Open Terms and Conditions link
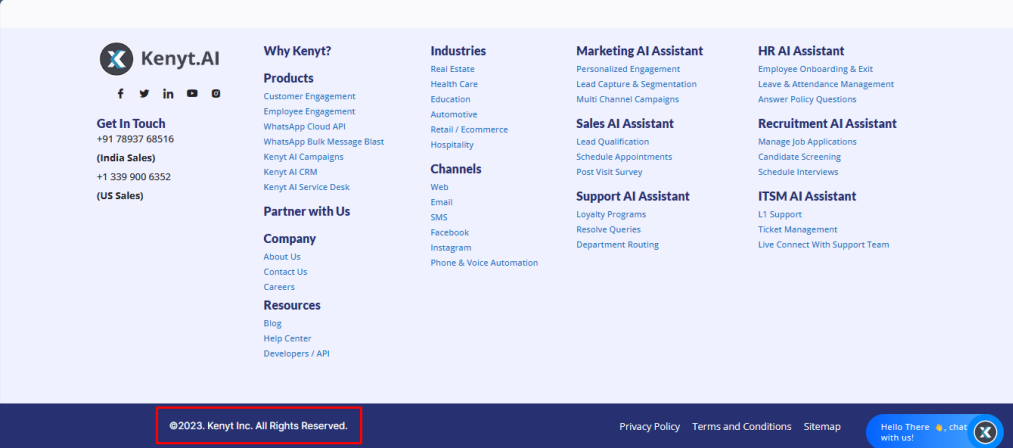This screenshot has height=448, width=1013. (x=742, y=427)
